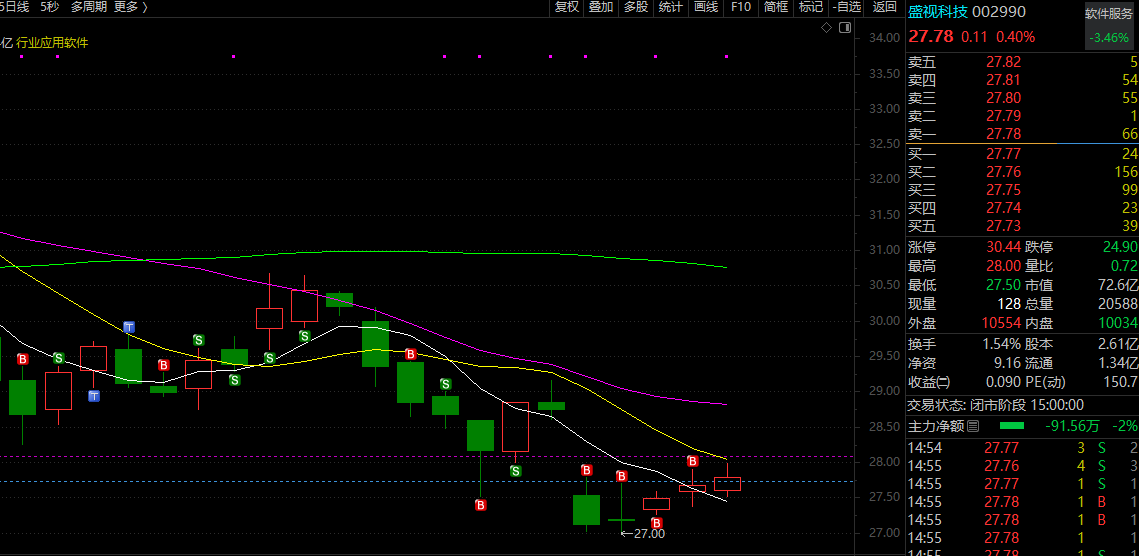This screenshot has height=556, width=1139.
Task: Click the 内盘 value 10034
Action: (1119, 323)
